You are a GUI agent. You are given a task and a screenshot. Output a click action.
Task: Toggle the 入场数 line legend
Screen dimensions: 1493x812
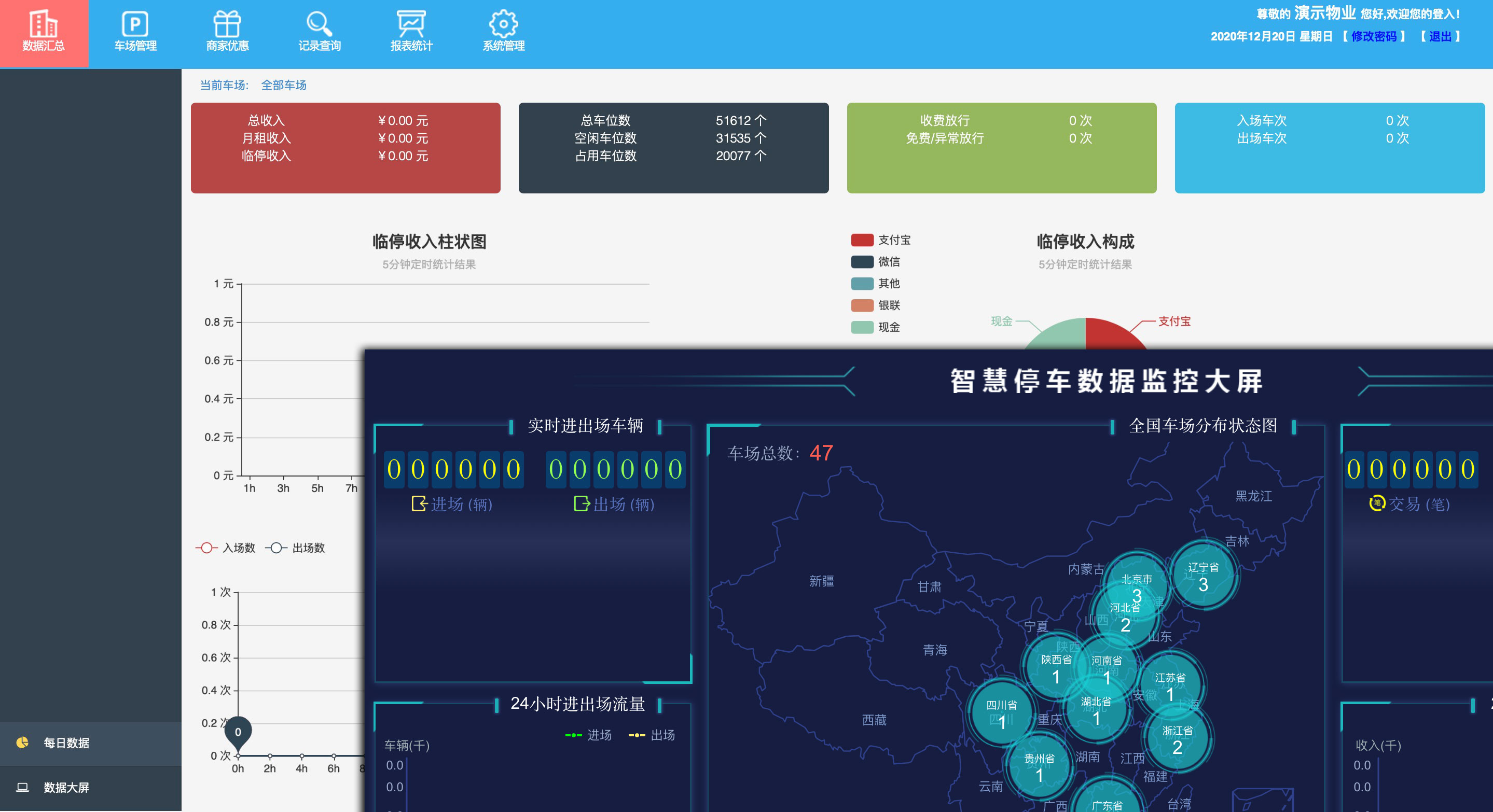click(226, 548)
